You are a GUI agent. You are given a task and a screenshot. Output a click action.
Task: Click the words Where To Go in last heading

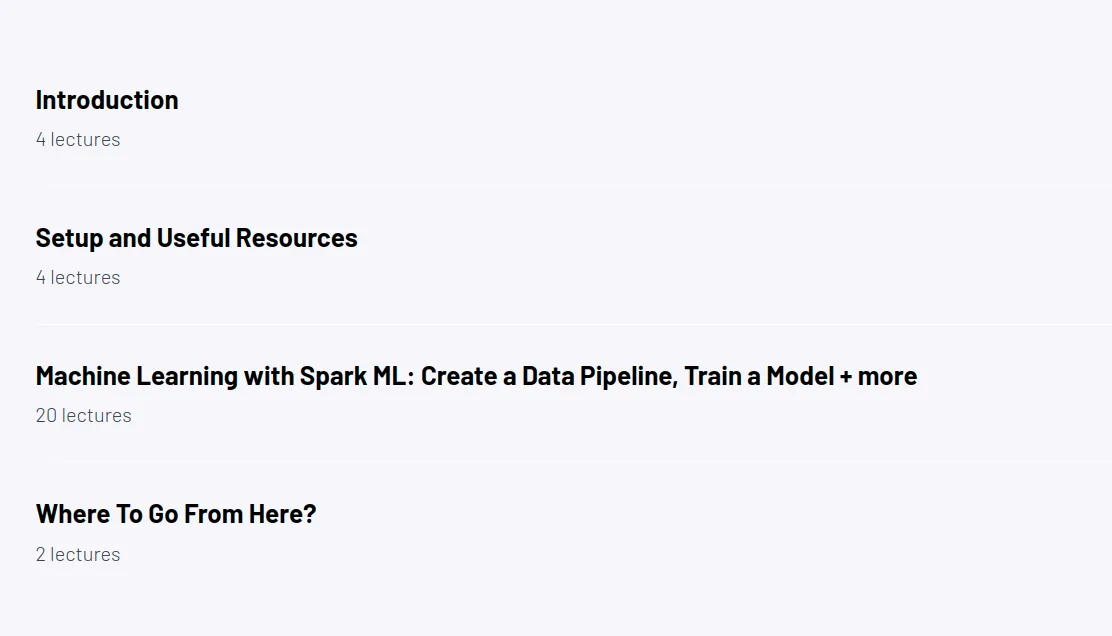(109, 514)
